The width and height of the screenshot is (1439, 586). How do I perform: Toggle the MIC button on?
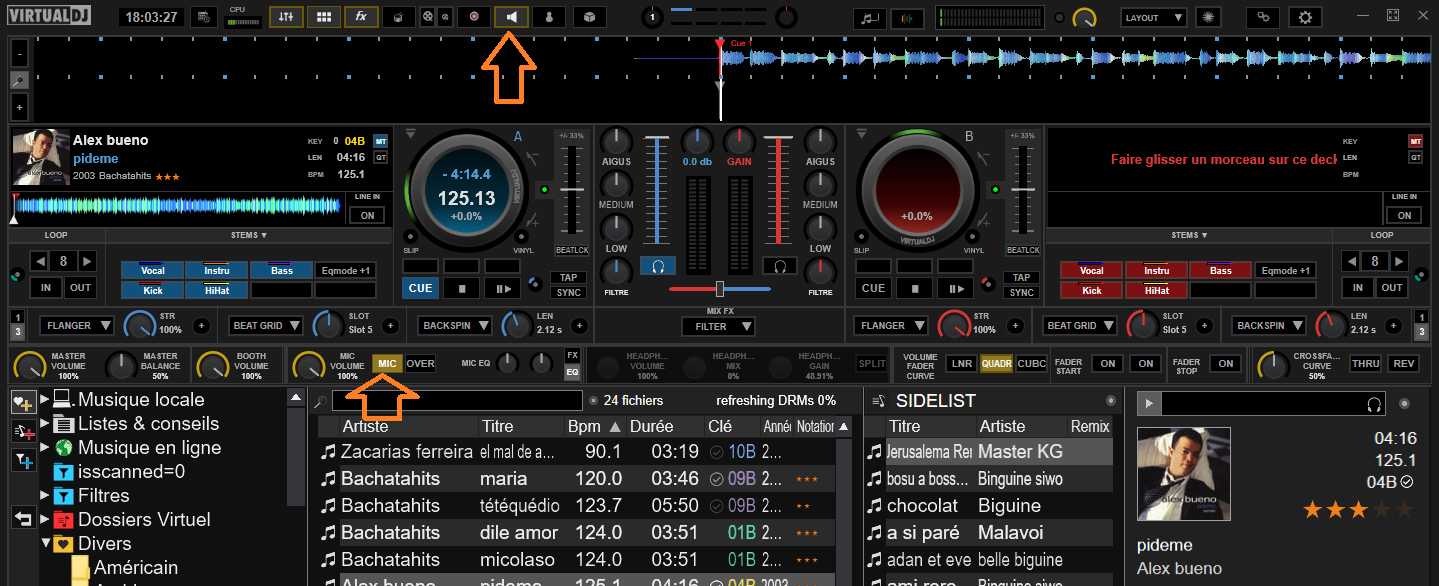(x=387, y=364)
